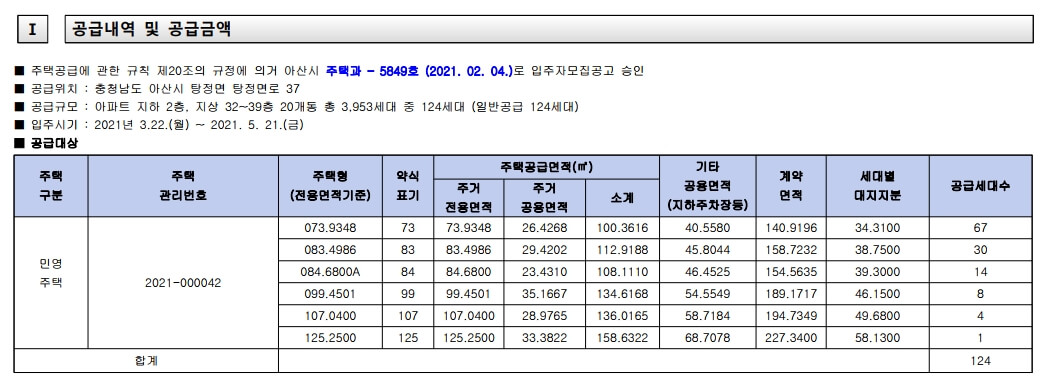Screen dimensions: 1051x380
Task: Click housing type 099.4501
Action: click(x=330, y=294)
